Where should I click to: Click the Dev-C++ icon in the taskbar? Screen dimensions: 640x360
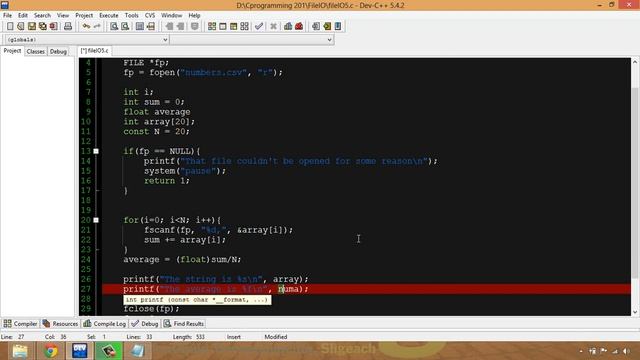coord(80,351)
